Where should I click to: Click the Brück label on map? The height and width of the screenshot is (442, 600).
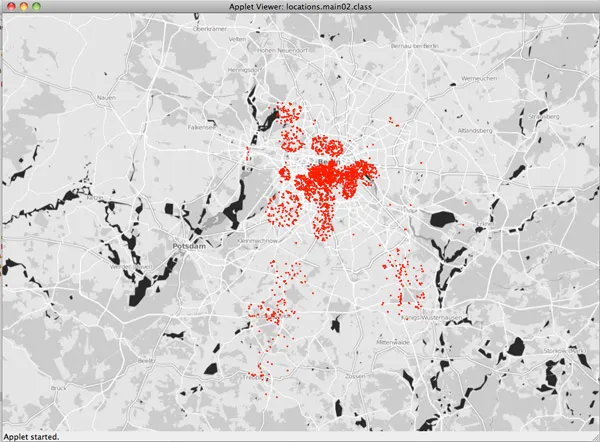(x=59, y=388)
